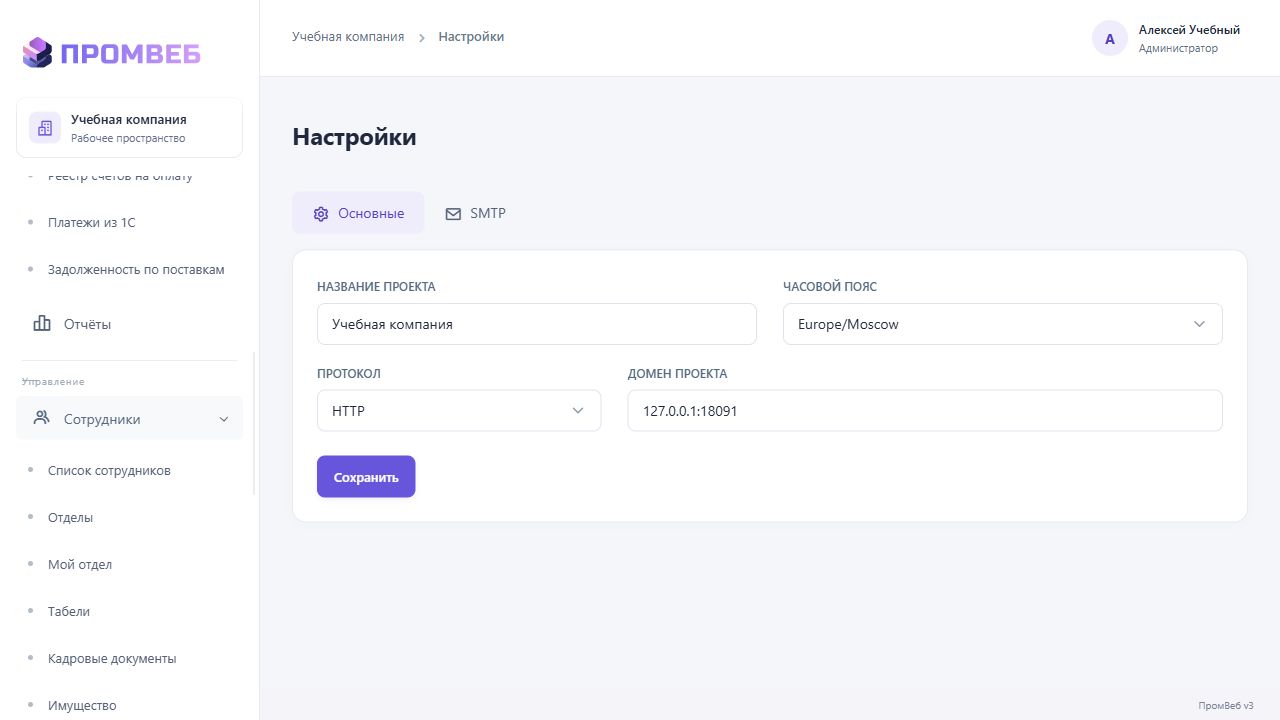Focus the Название проекта input field
1280x720 pixels.
tap(537, 324)
